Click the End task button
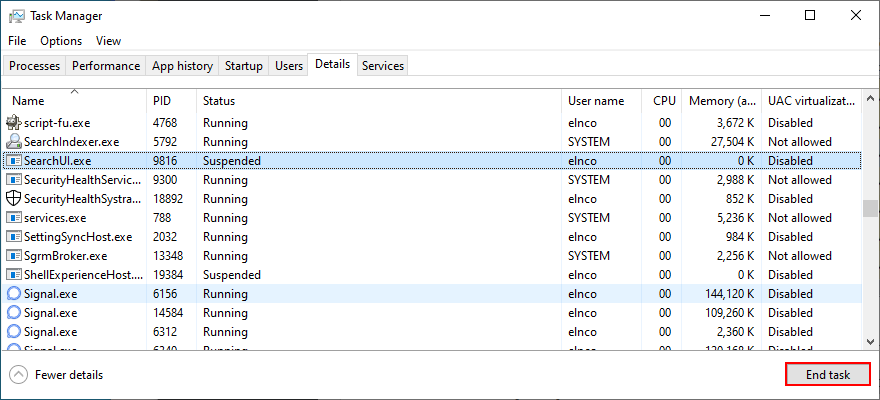 click(828, 375)
